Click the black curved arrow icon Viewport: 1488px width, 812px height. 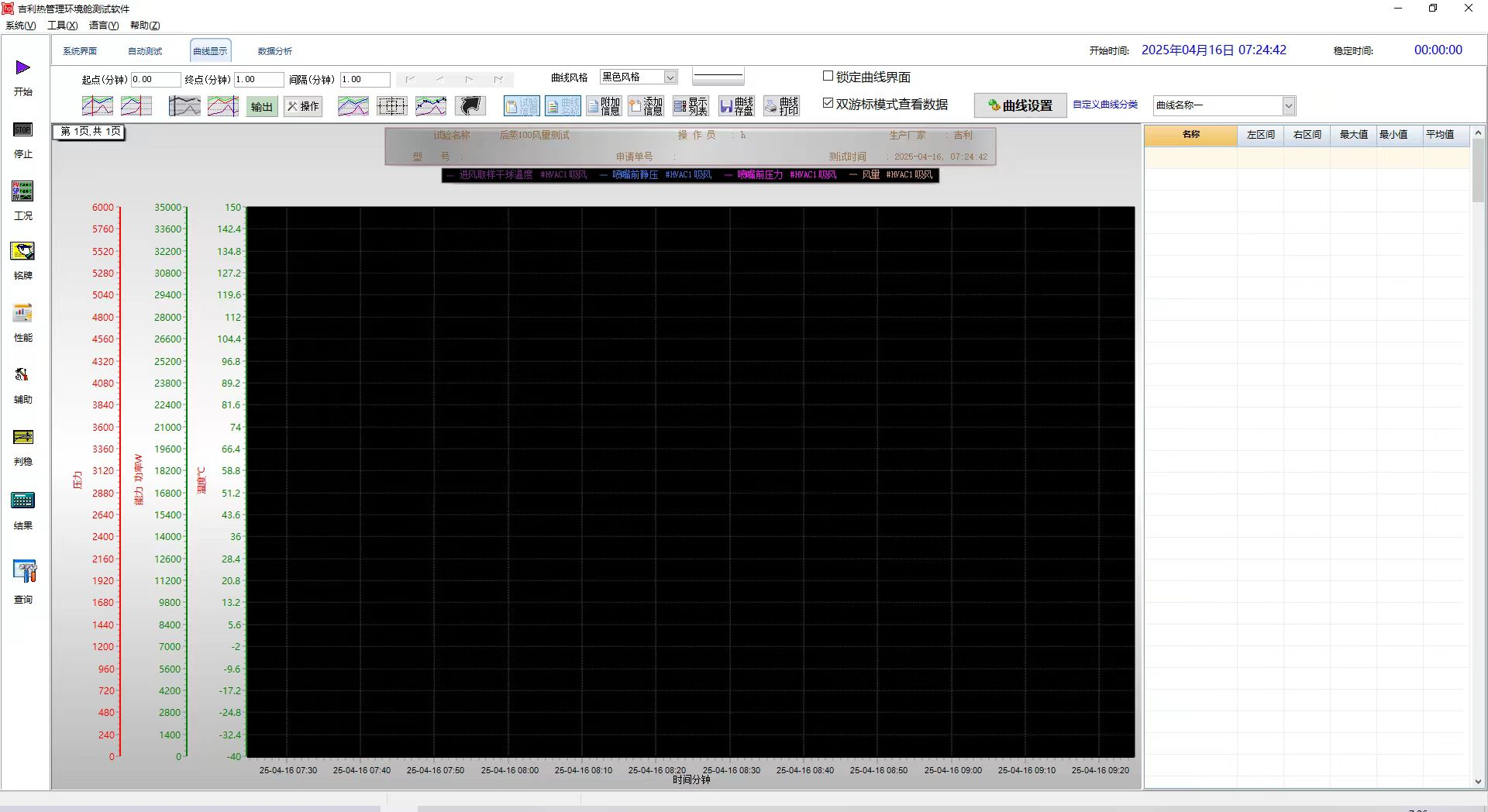click(470, 106)
